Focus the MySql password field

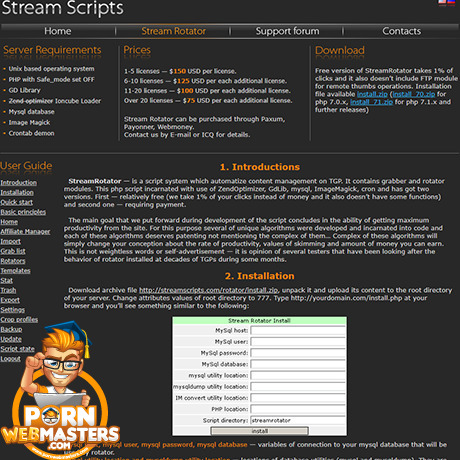point(298,353)
